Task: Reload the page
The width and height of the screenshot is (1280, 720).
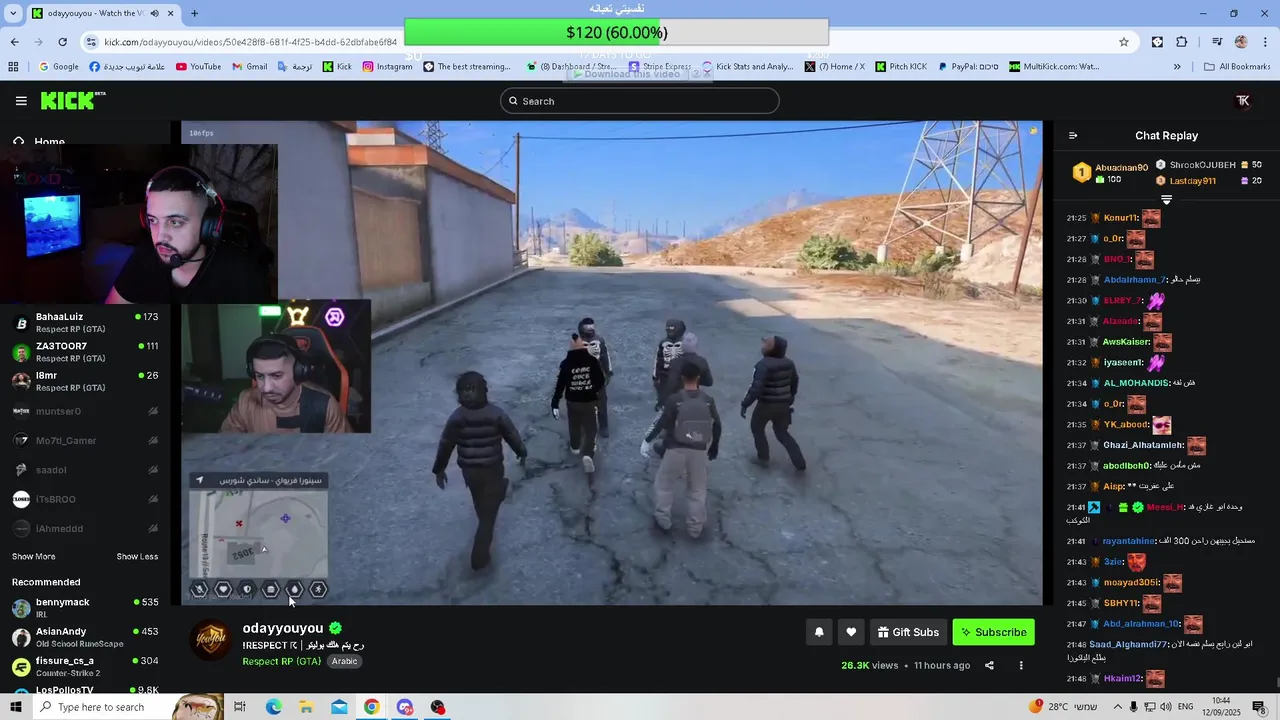Action: click(63, 42)
